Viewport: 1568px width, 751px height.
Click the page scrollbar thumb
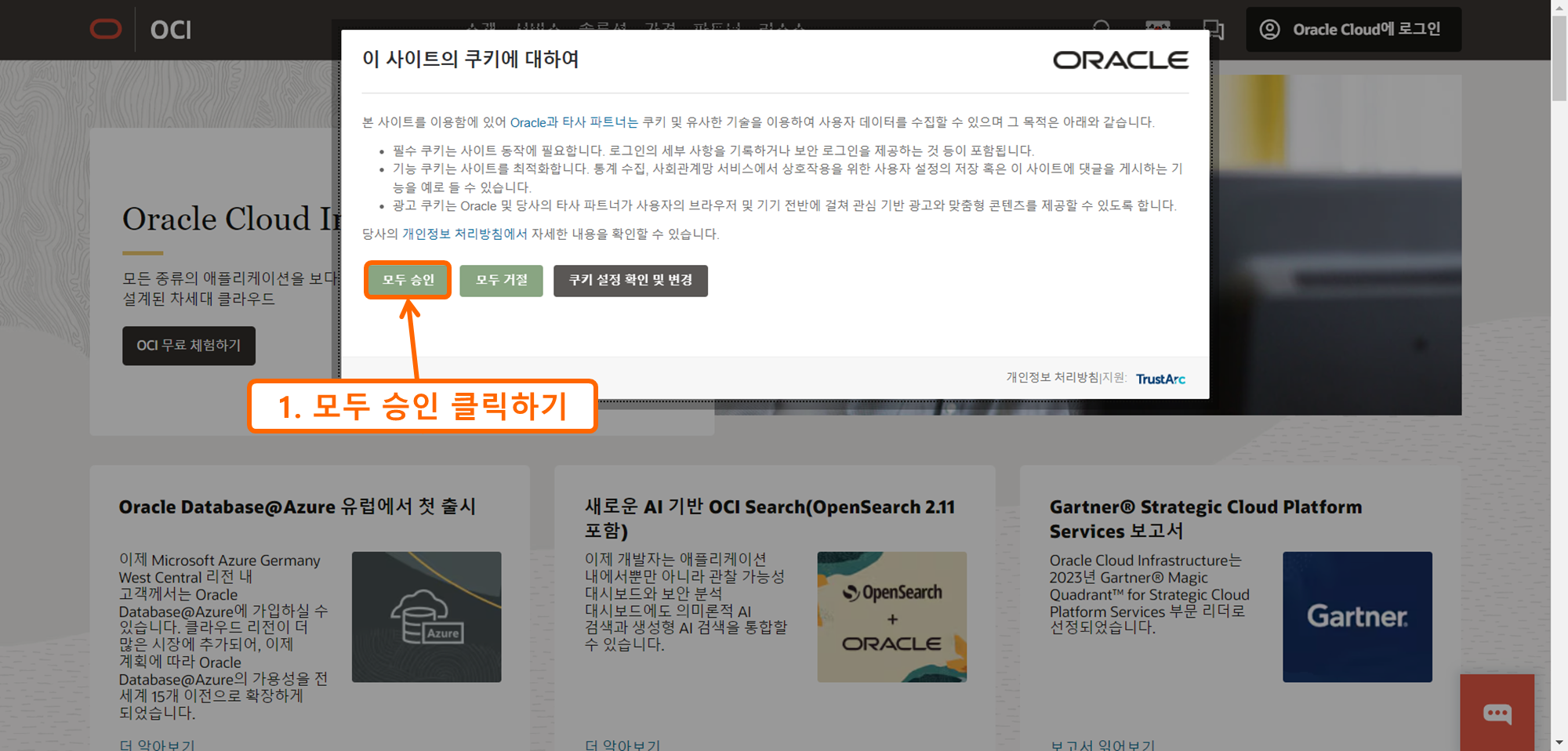click(1559, 59)
